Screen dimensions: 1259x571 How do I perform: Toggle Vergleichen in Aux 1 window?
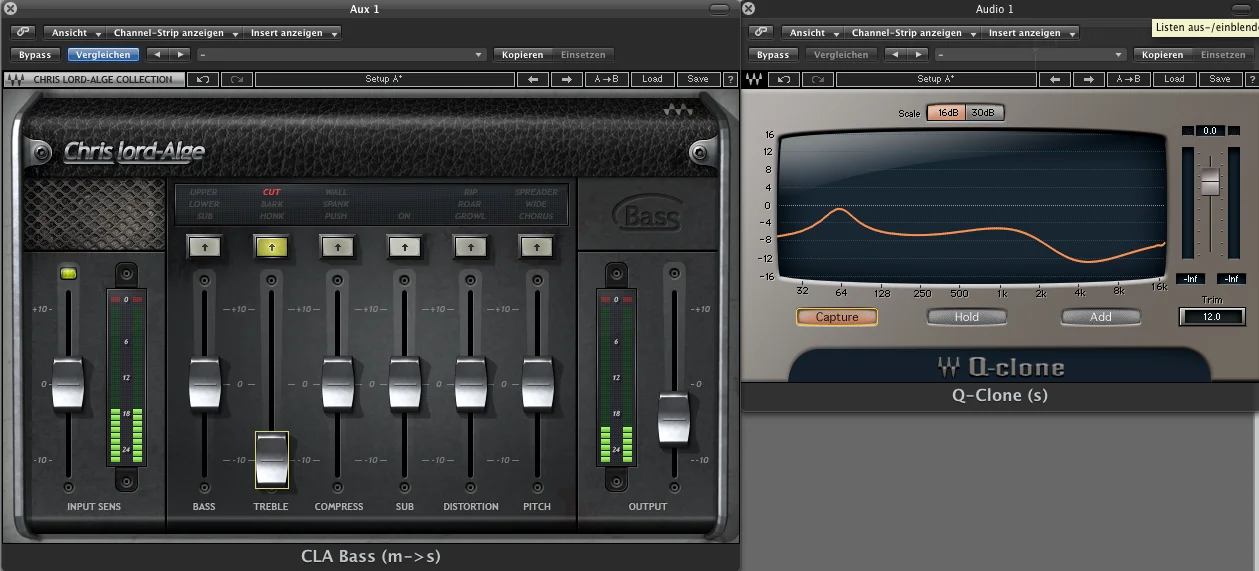[103, 54]
